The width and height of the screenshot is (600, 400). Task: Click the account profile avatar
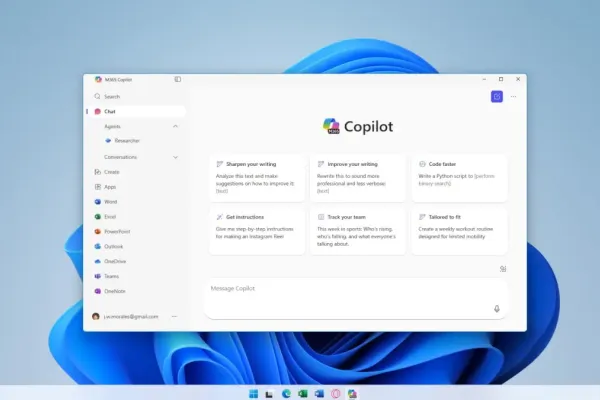96,317
